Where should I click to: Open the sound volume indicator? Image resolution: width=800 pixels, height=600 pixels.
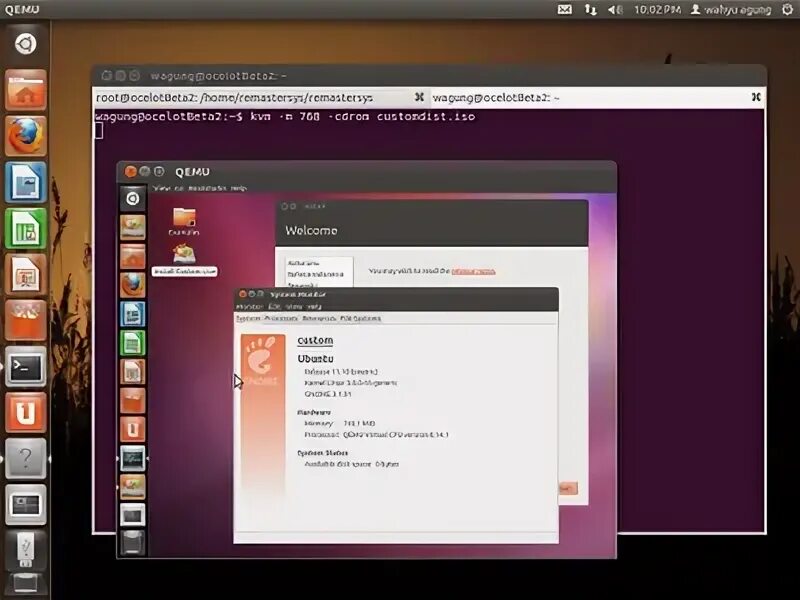(615, 9)
